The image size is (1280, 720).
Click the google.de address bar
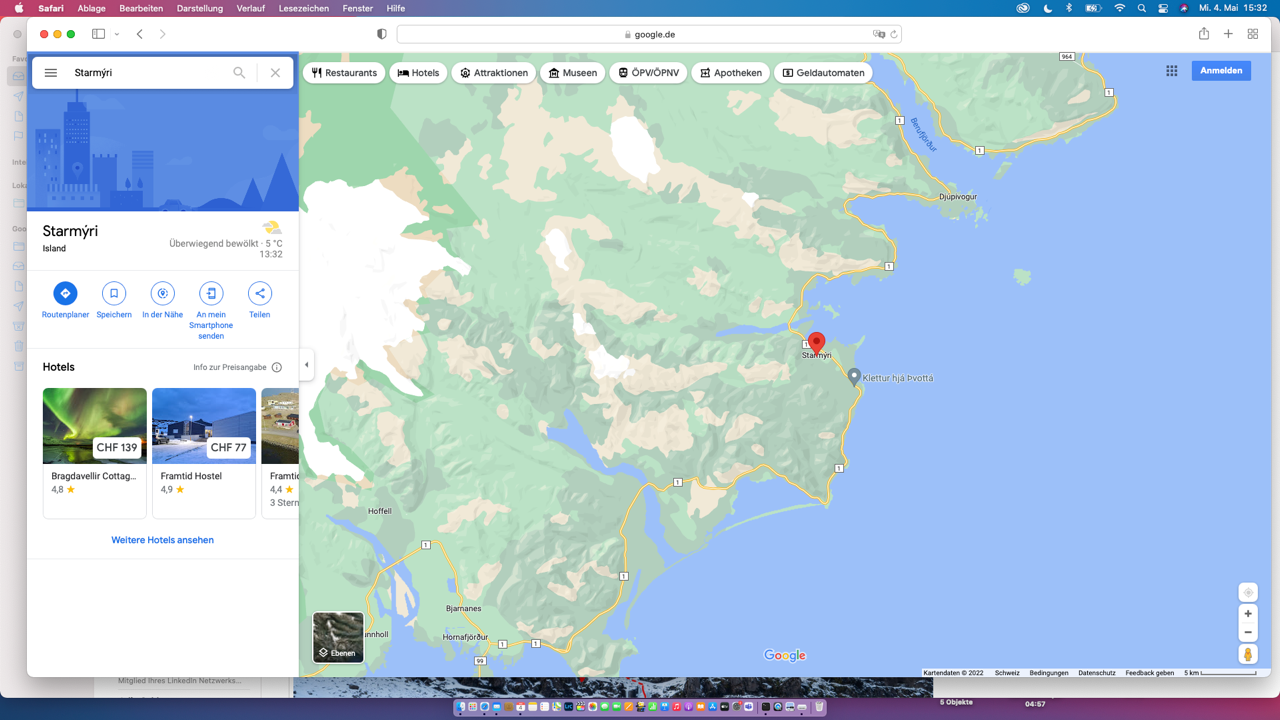(x=649, y=34)
